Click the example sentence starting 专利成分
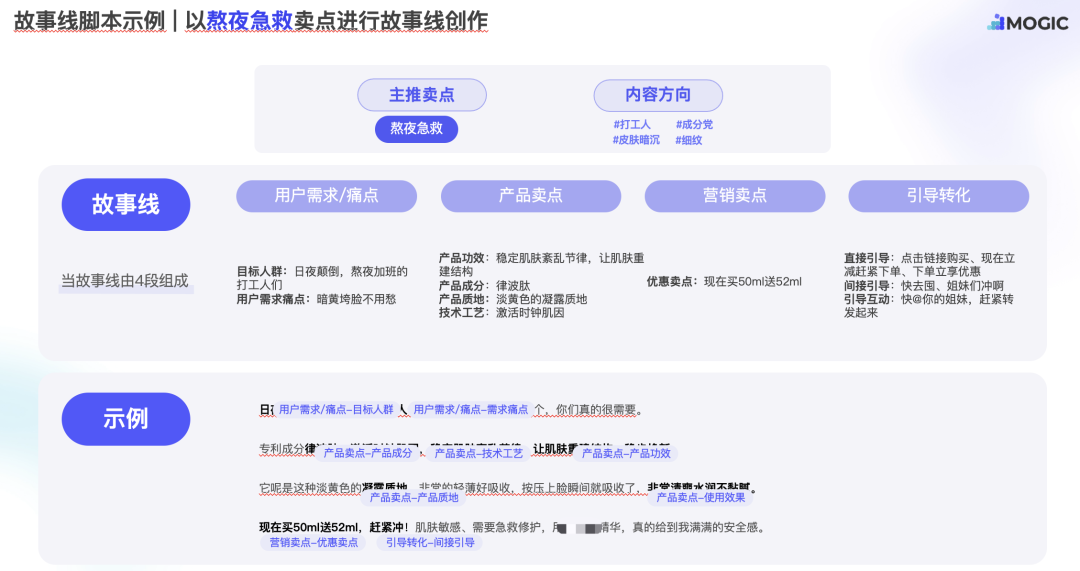Screen dimensions: 1080x571 465,449
